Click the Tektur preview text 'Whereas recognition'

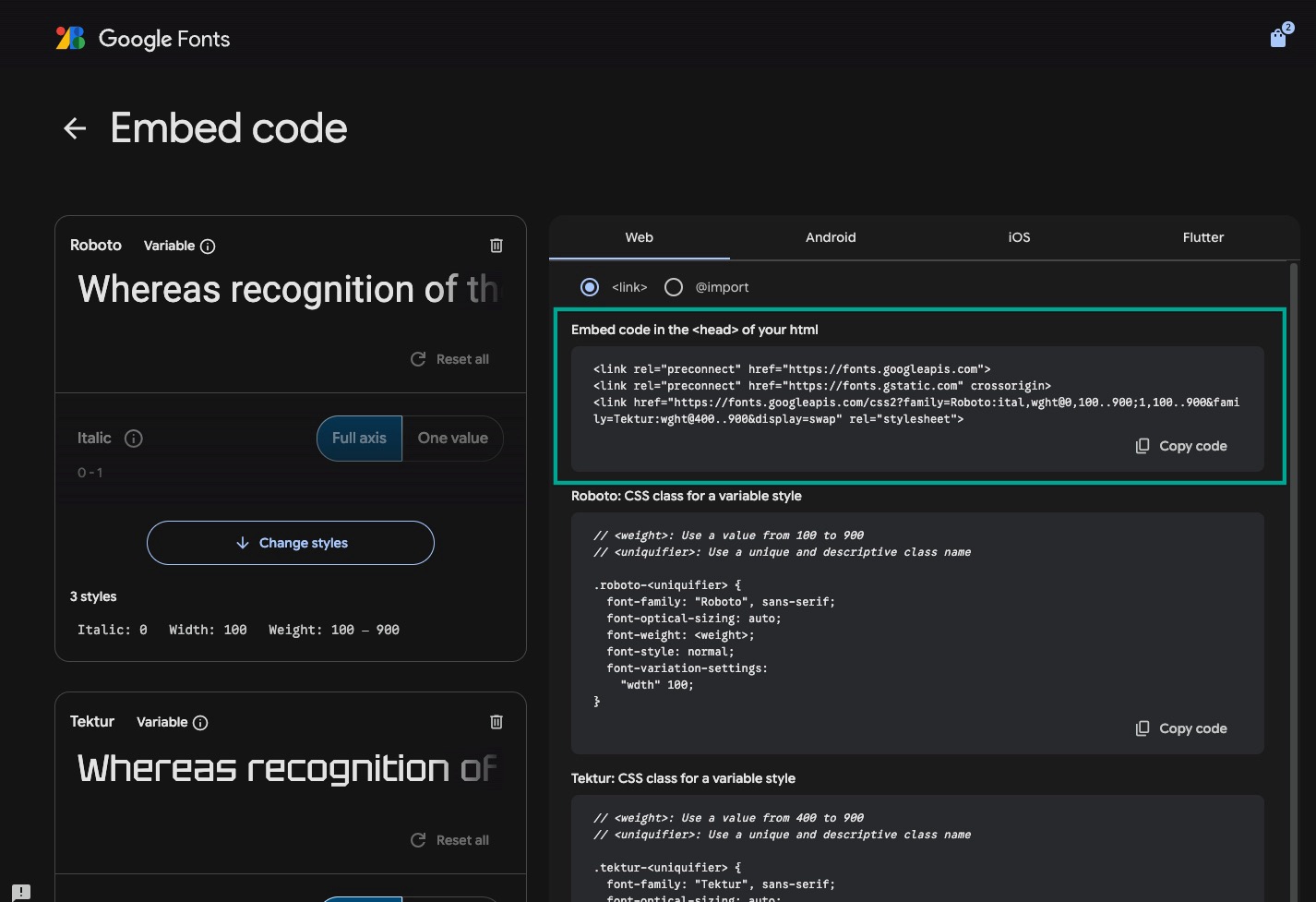[x=288, y=768]
